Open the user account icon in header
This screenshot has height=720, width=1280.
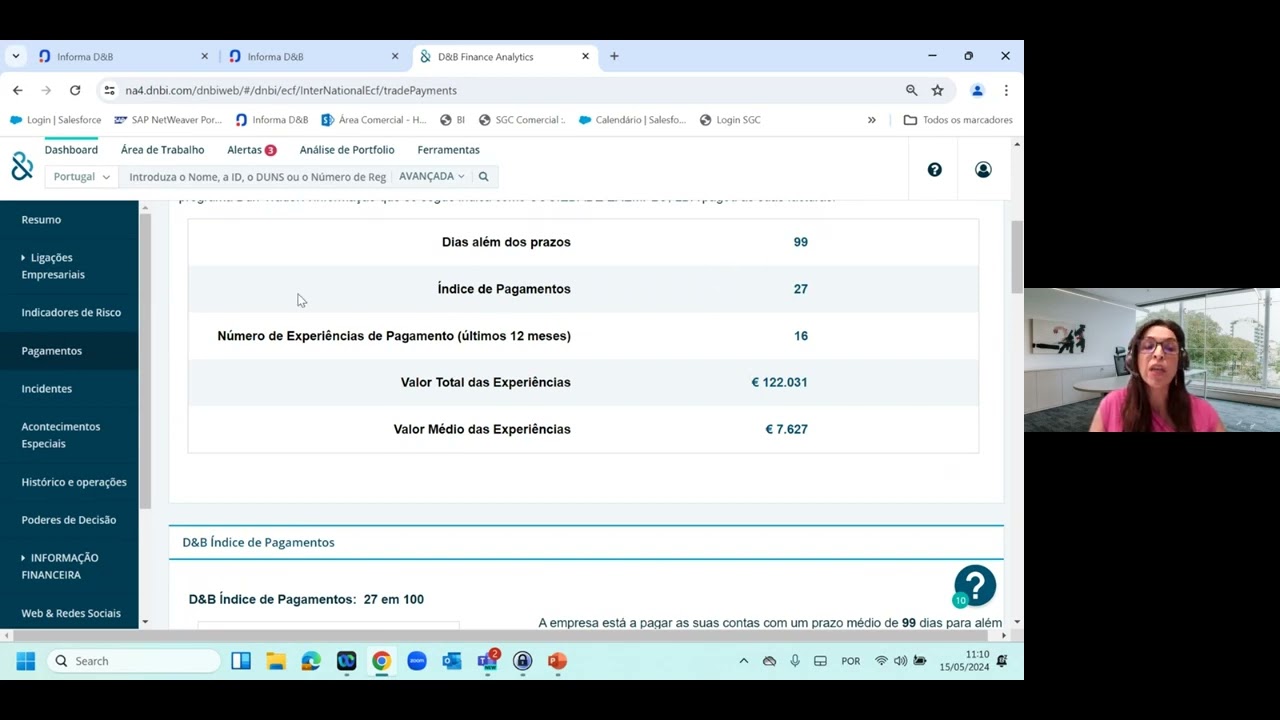[x=983, y=170]
